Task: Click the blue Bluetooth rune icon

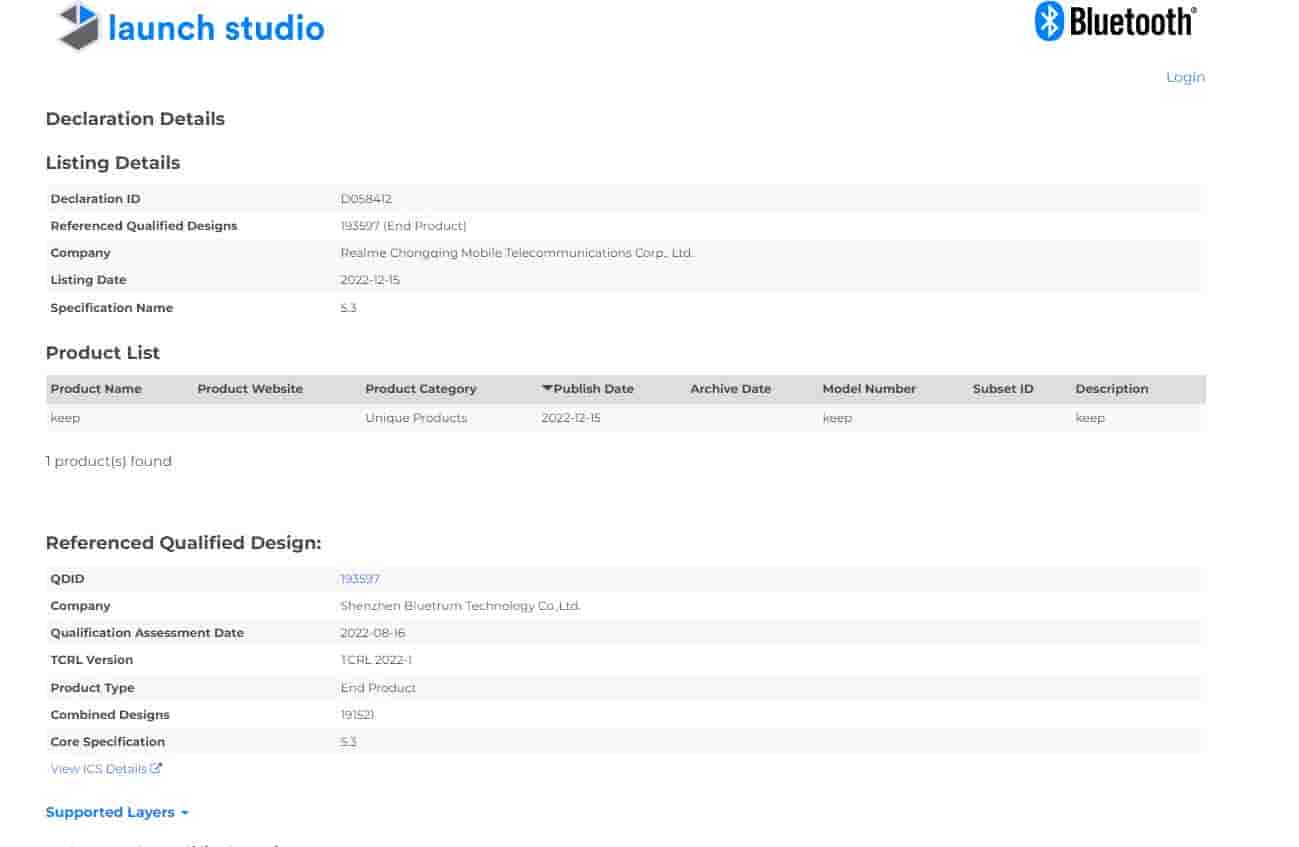Action: [x=1048, y=21]
